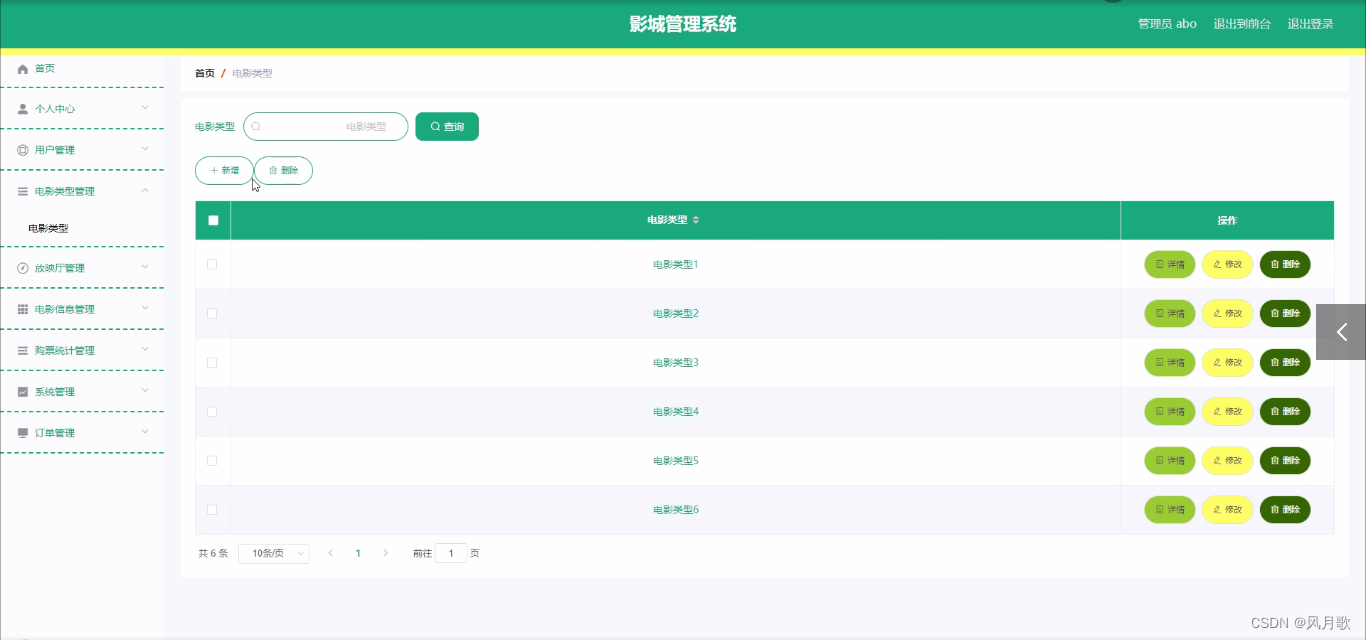Click the grid icon for 电影信息管理
Image resolution: width=1366 pixels, height=640 pixels.
23,309
